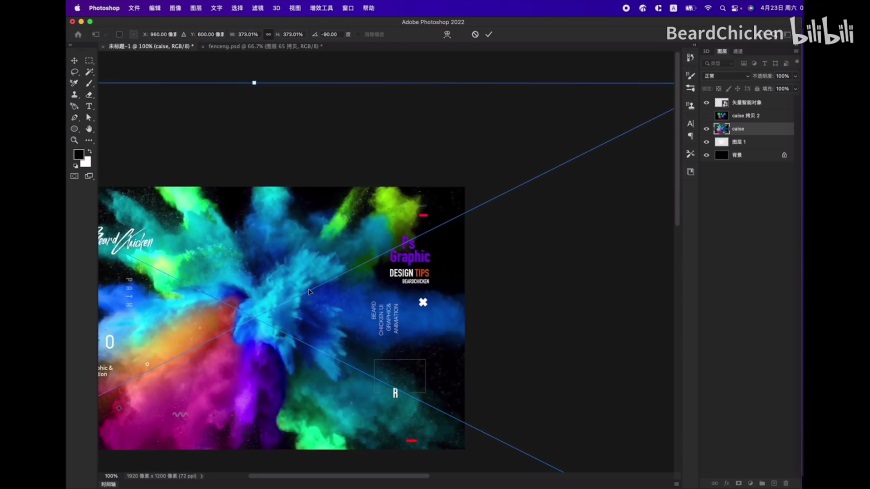Toggle Quick Mask mode icon

click(74, 176)
